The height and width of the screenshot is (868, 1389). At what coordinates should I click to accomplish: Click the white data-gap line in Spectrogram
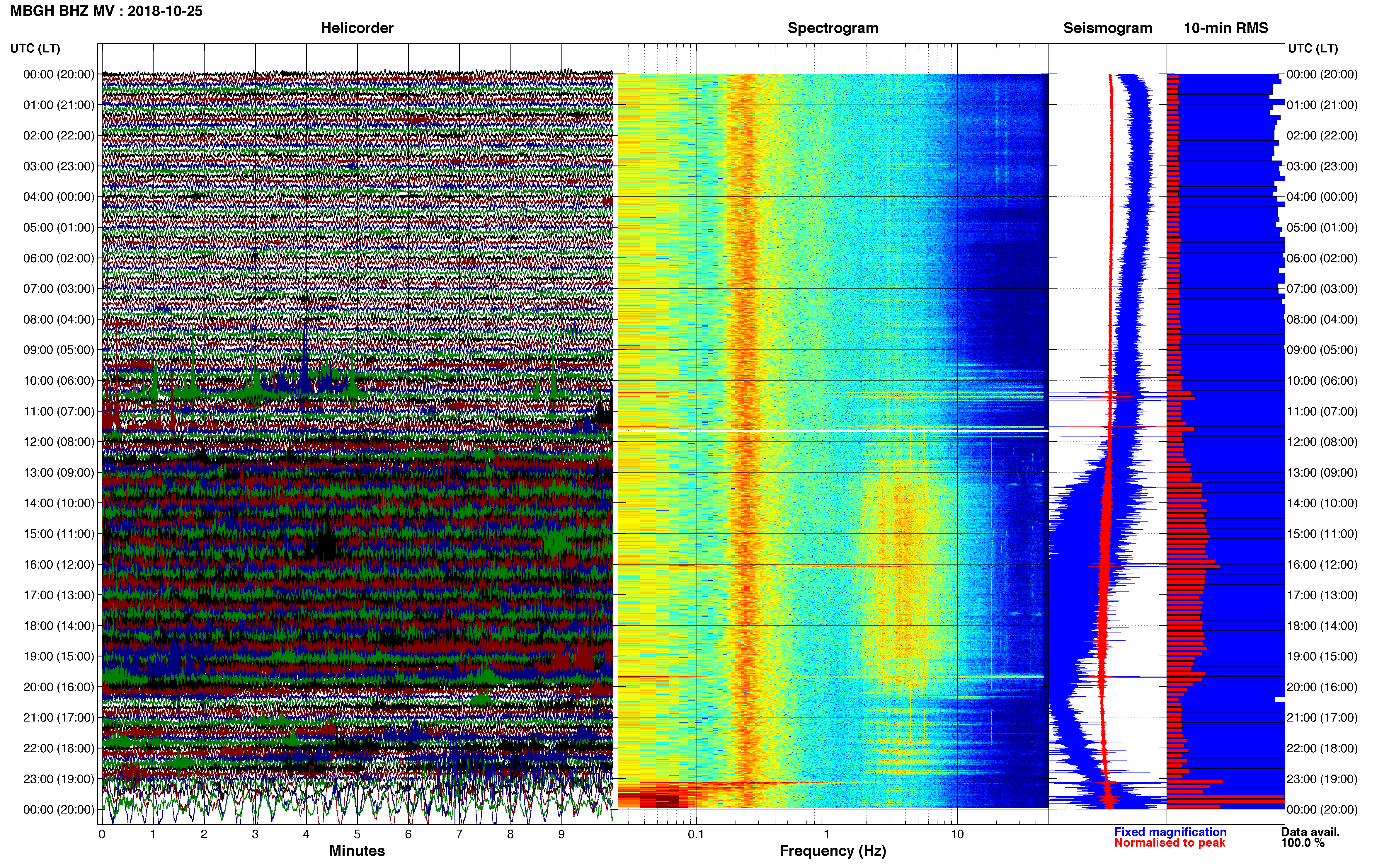[x=833, y=431]
